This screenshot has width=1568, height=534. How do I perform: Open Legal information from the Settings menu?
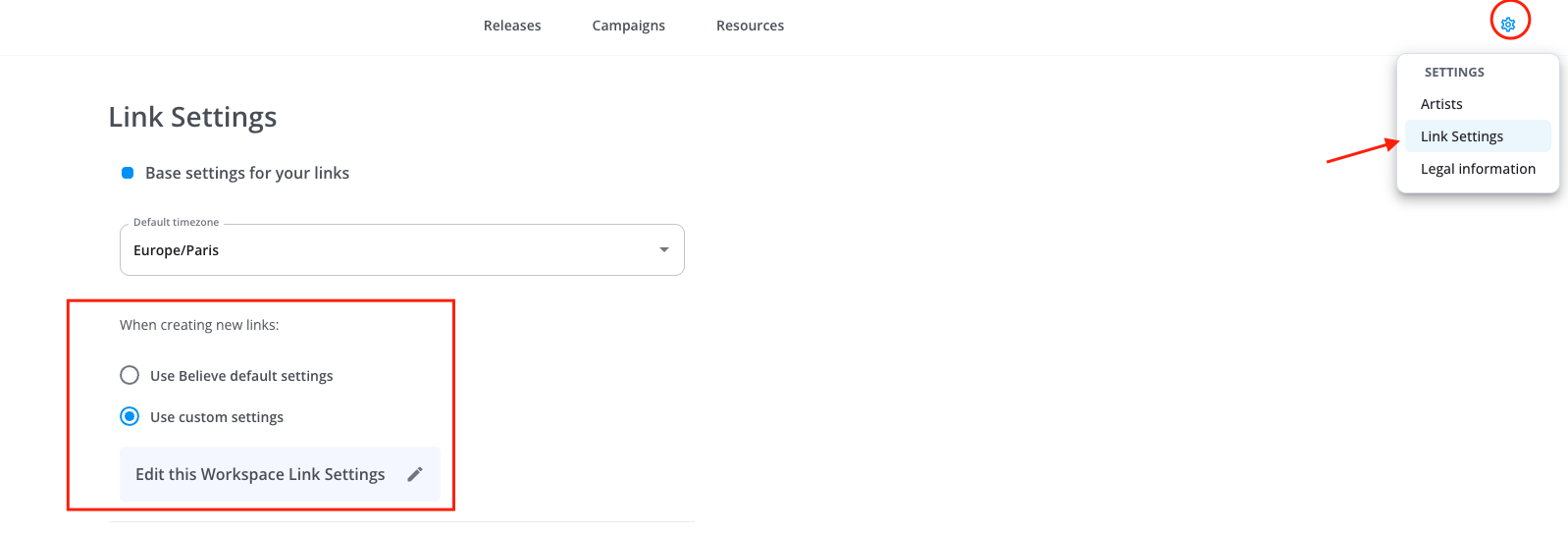pos(1478,169)
